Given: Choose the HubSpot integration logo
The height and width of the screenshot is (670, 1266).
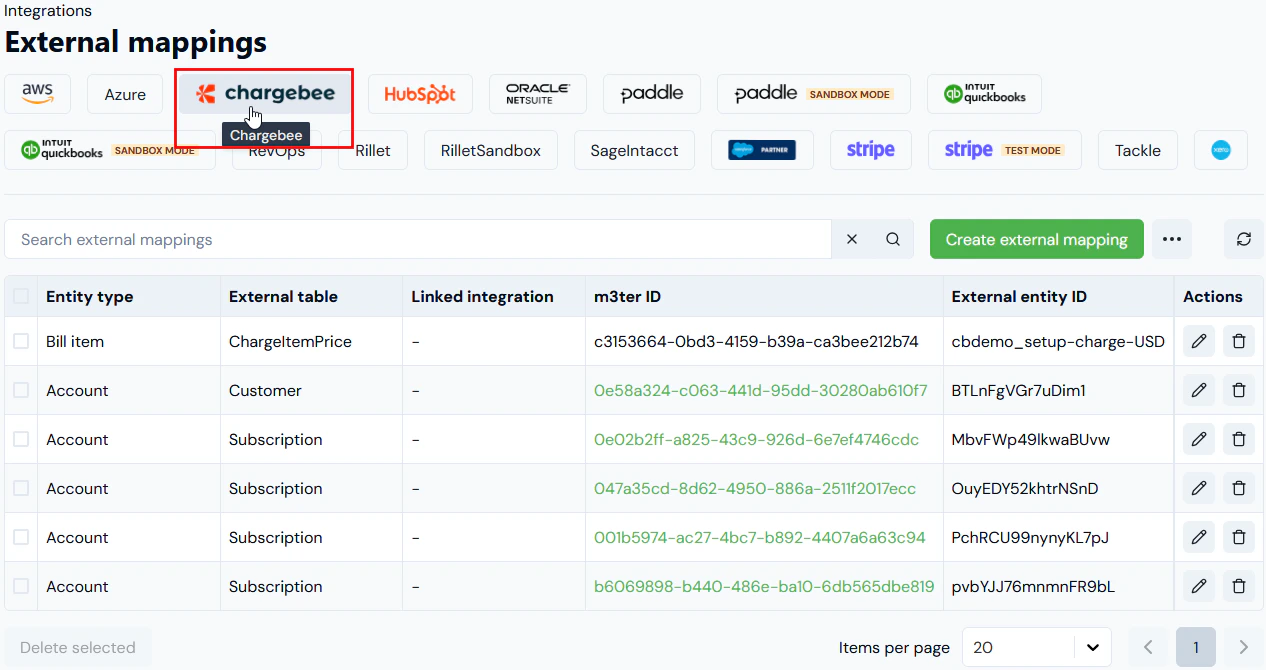Looking at the screenshot, I should pos(420,94).
